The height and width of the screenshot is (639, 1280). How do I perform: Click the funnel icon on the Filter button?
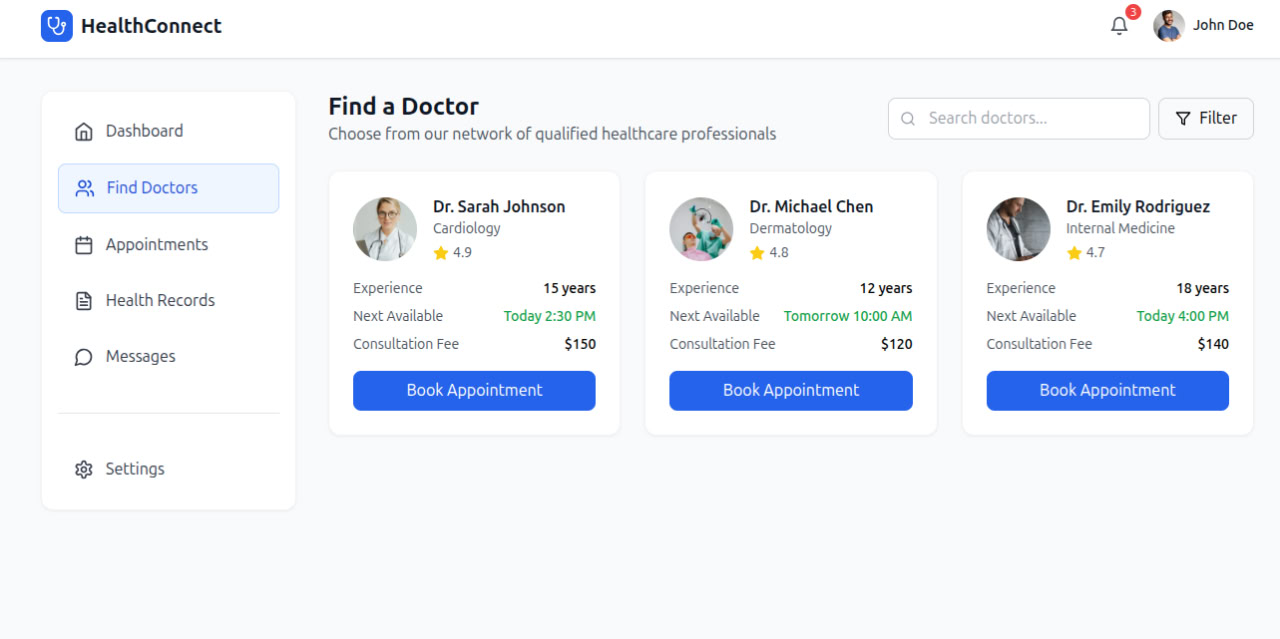(1186, 118)
